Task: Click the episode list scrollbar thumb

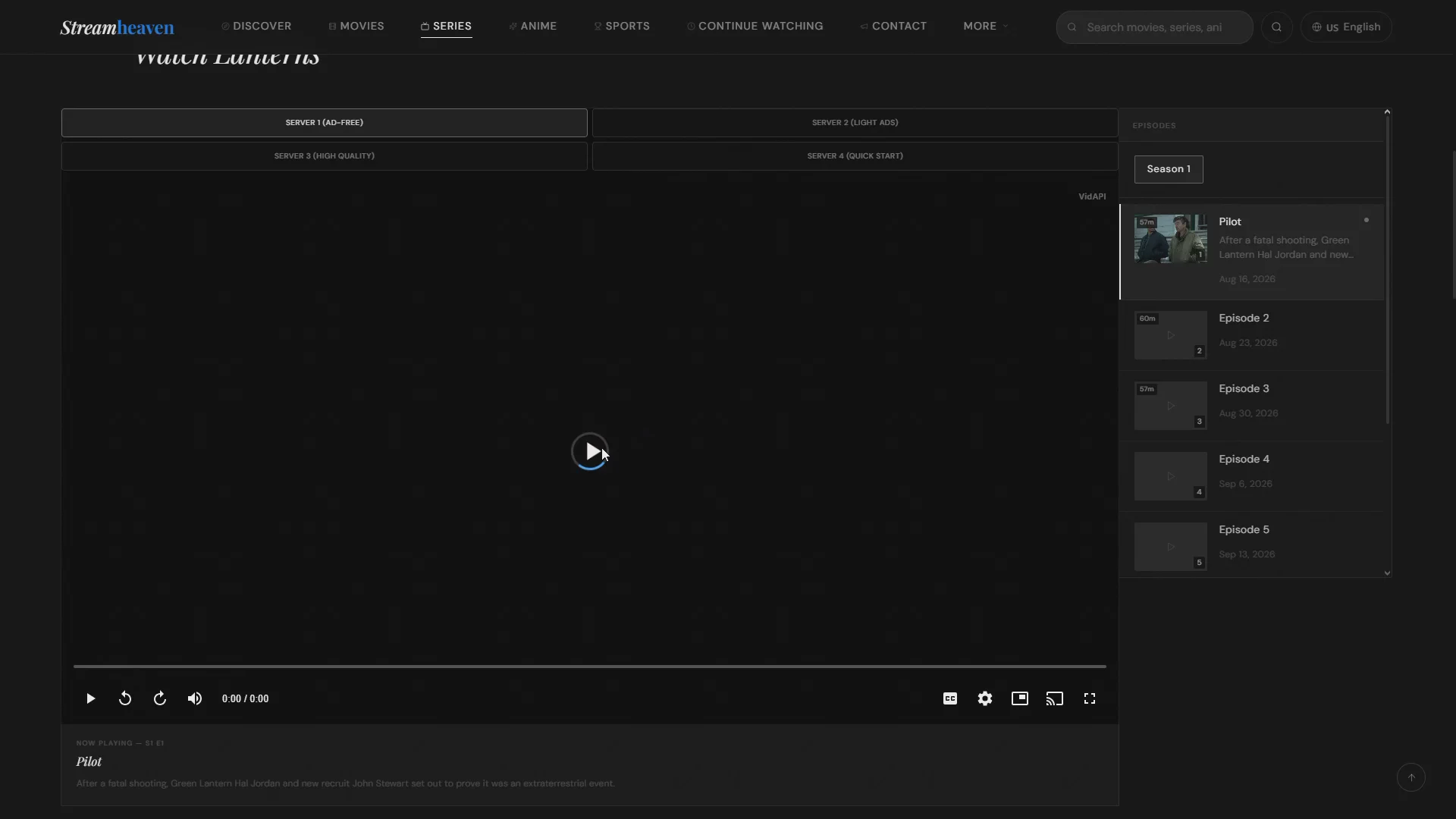Action: [x=1387, y=269]
